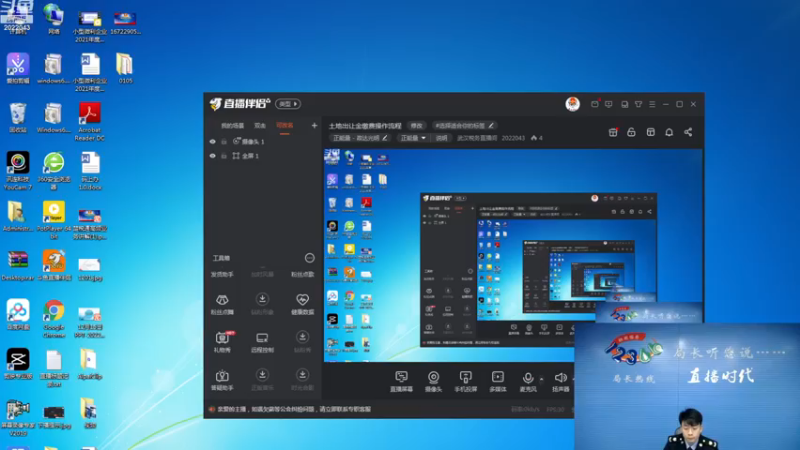Image resolution: width=800 pixels, height=450 pixels.
Task: Open the mail icon with red dot in title bar
Action: (x=595, y=104)
